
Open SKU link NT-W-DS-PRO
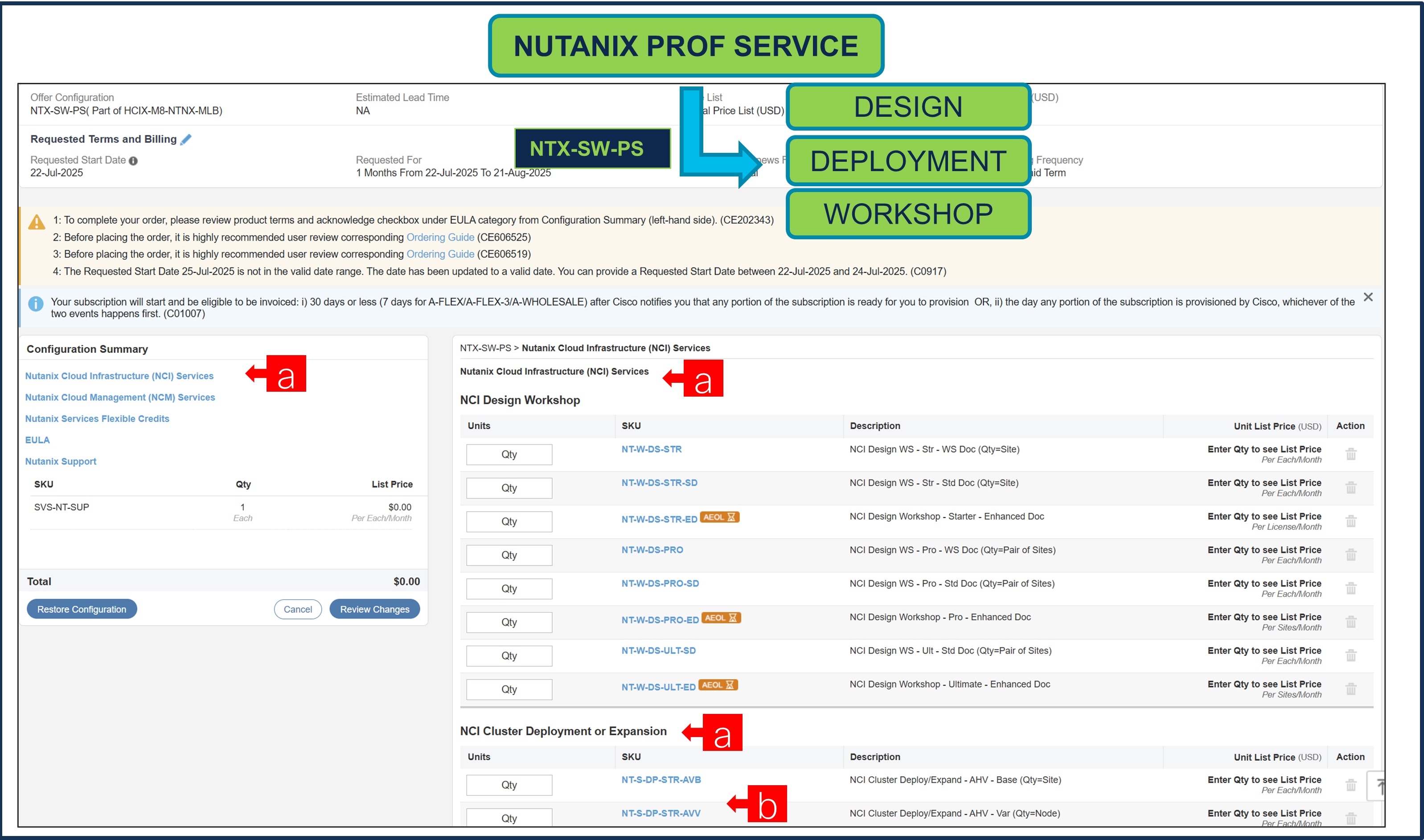(652, 549)
